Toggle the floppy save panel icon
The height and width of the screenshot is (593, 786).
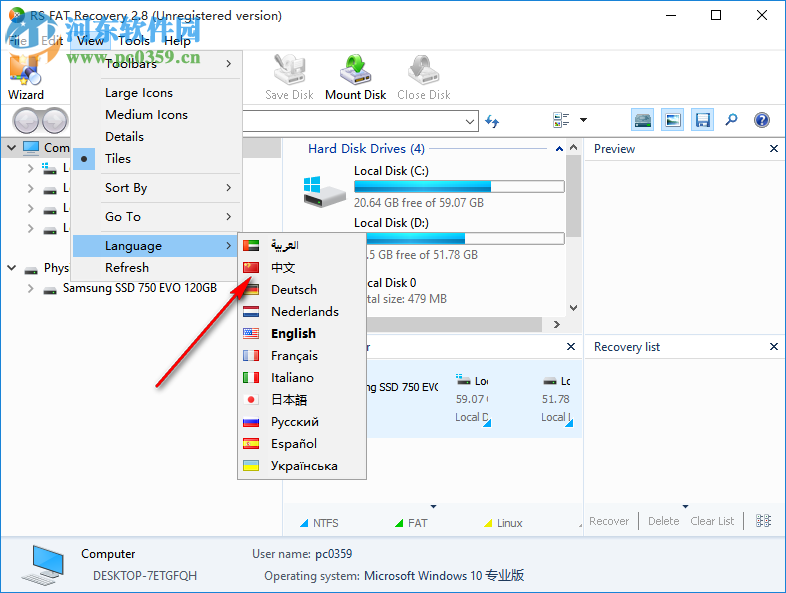point(702,120)
